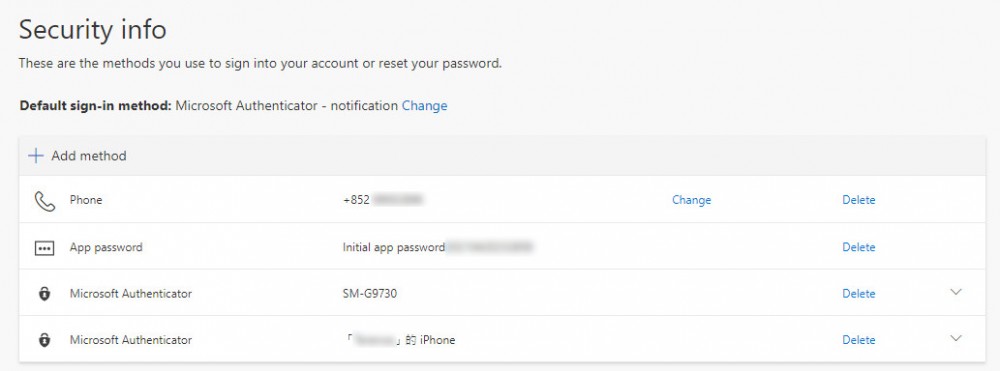Image resolution: width=1000 pixels, height=371 pixels.
Task: Click the phone handset icon
Action: pyautogui.click(x=44, y=201)
